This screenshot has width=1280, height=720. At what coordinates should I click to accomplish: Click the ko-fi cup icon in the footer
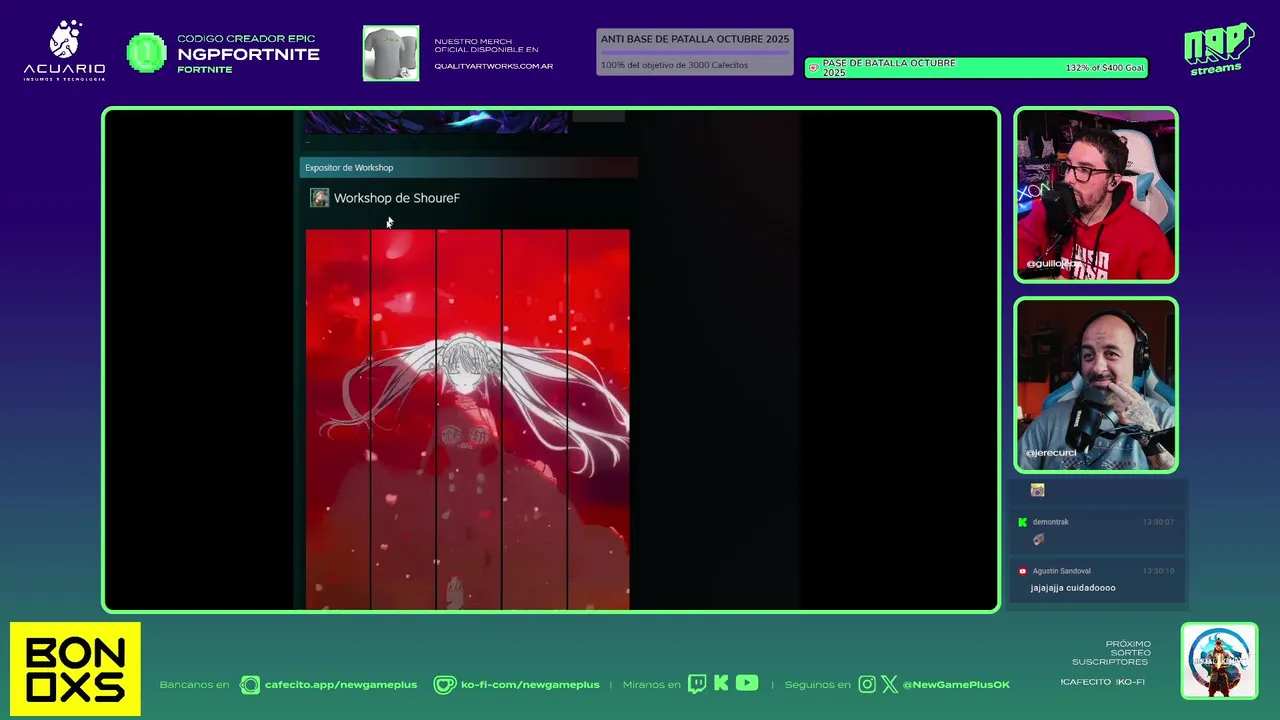444,685
